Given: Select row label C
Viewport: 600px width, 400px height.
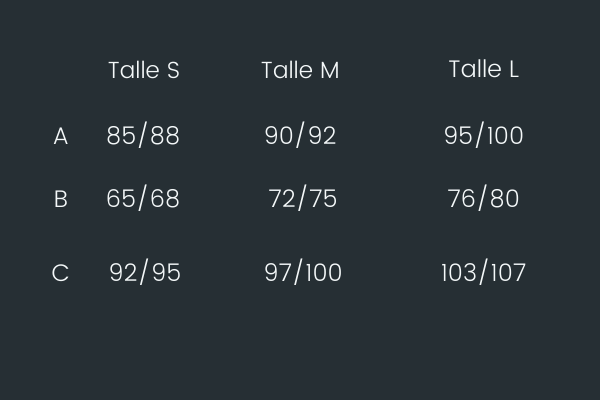Looking at the screenshot, I should tap(60, 273).
